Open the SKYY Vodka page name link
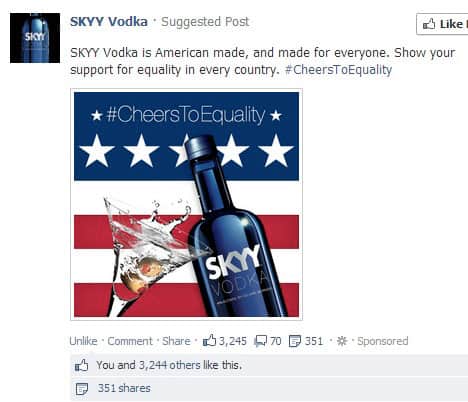The width and height of the screenshot is (468, 402). 109,22
